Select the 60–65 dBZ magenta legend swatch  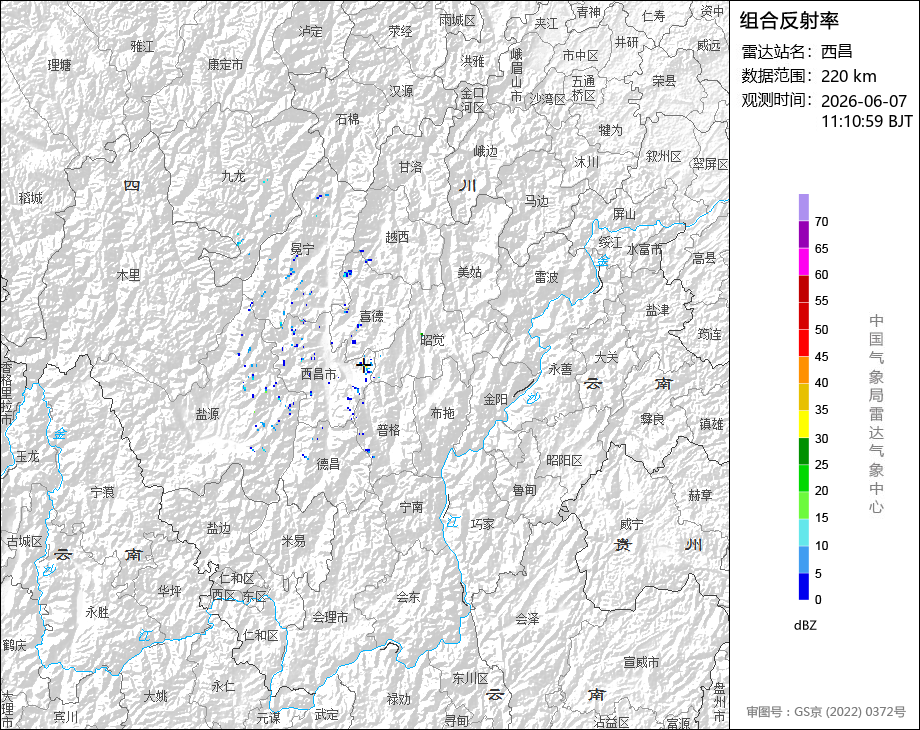[804, 262]
